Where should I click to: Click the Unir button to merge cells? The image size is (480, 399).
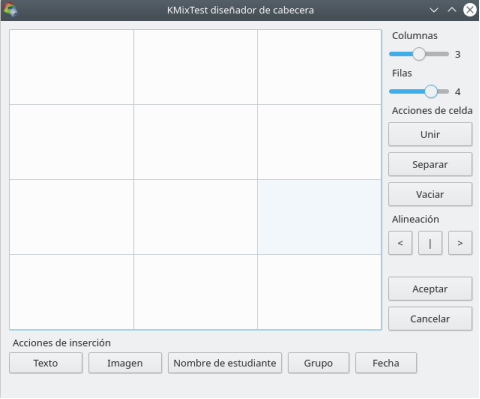430,134
